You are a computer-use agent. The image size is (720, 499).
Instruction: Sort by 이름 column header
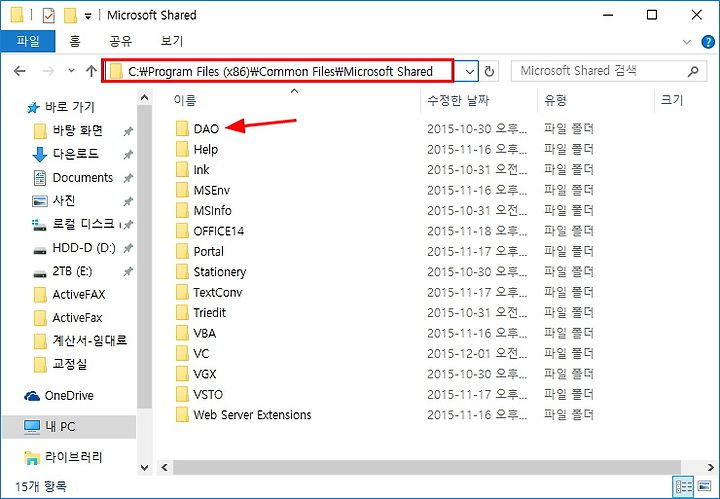185,100
